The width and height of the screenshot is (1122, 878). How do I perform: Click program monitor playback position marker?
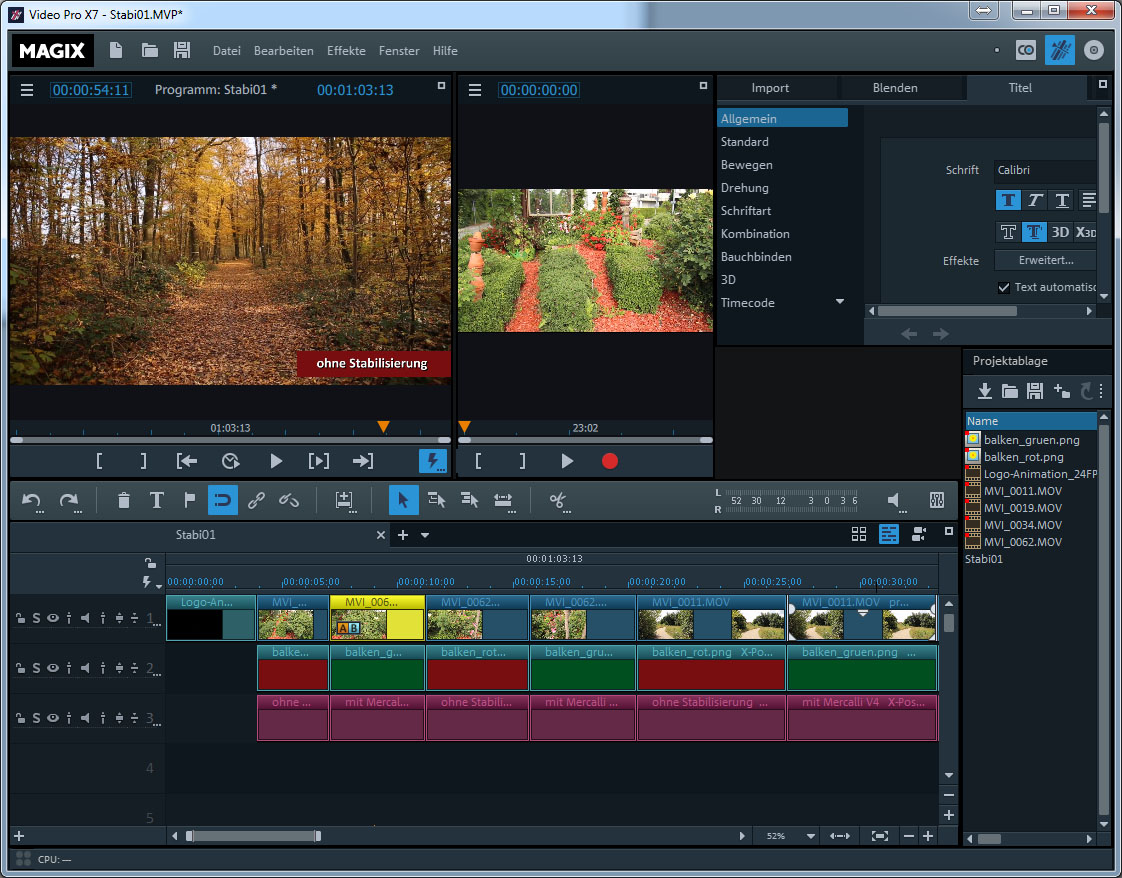coord(384,426)
